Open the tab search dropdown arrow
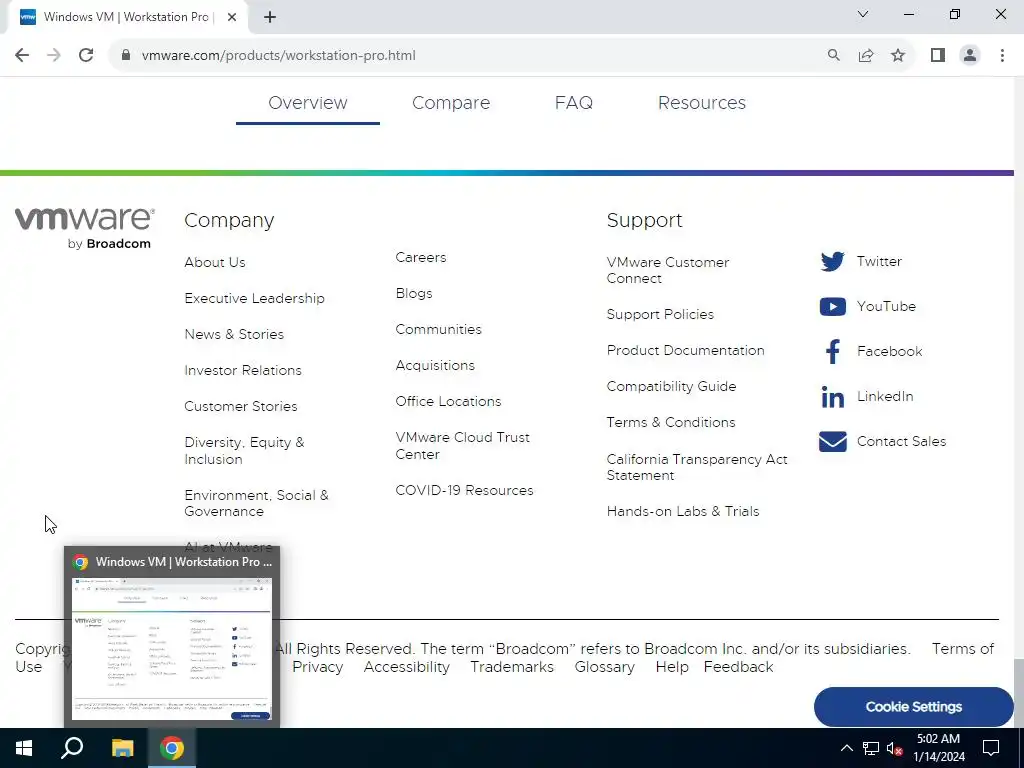 click(863, 14)
